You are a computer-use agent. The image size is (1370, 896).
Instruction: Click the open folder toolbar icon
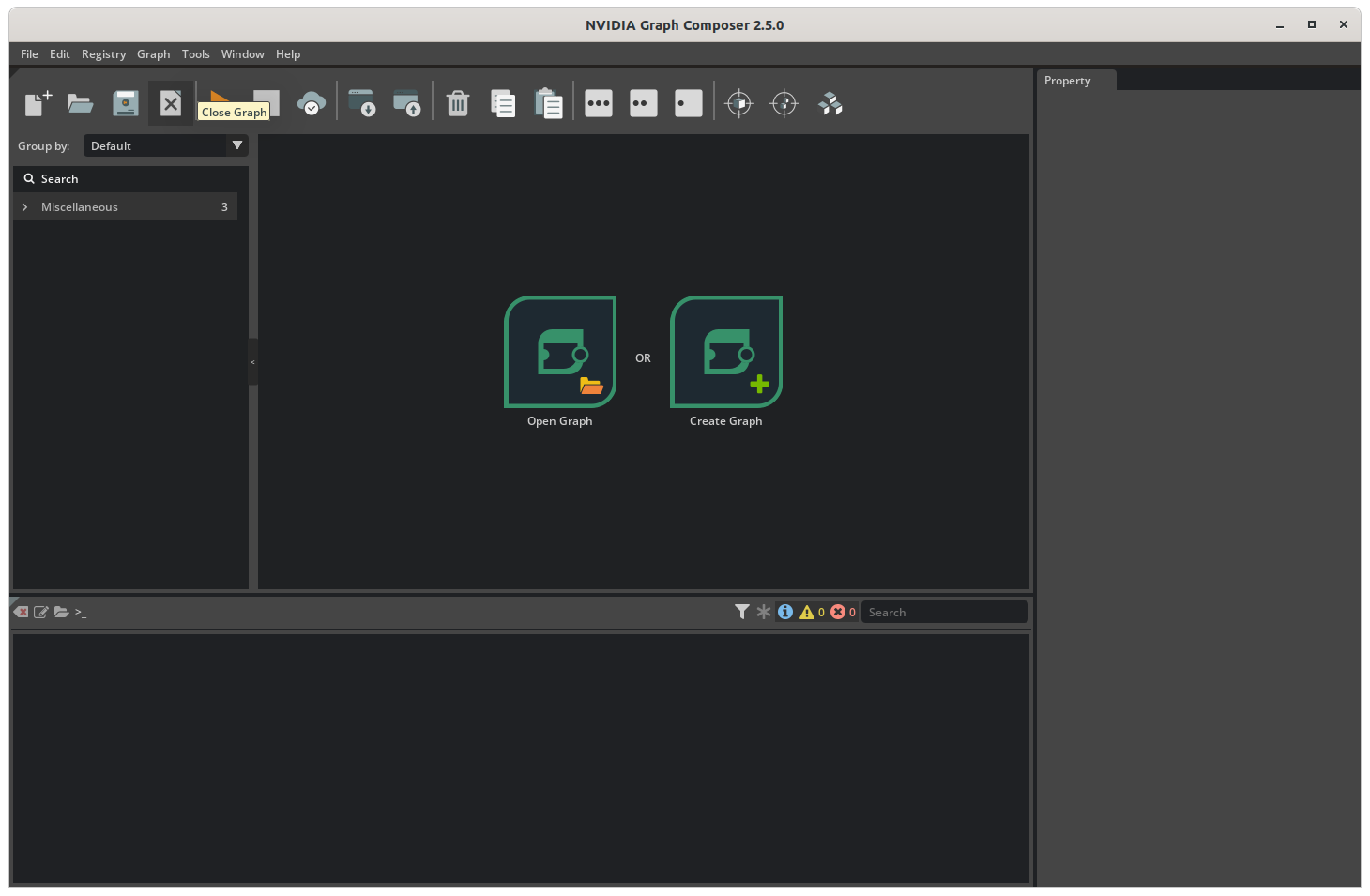pos(81,103)
